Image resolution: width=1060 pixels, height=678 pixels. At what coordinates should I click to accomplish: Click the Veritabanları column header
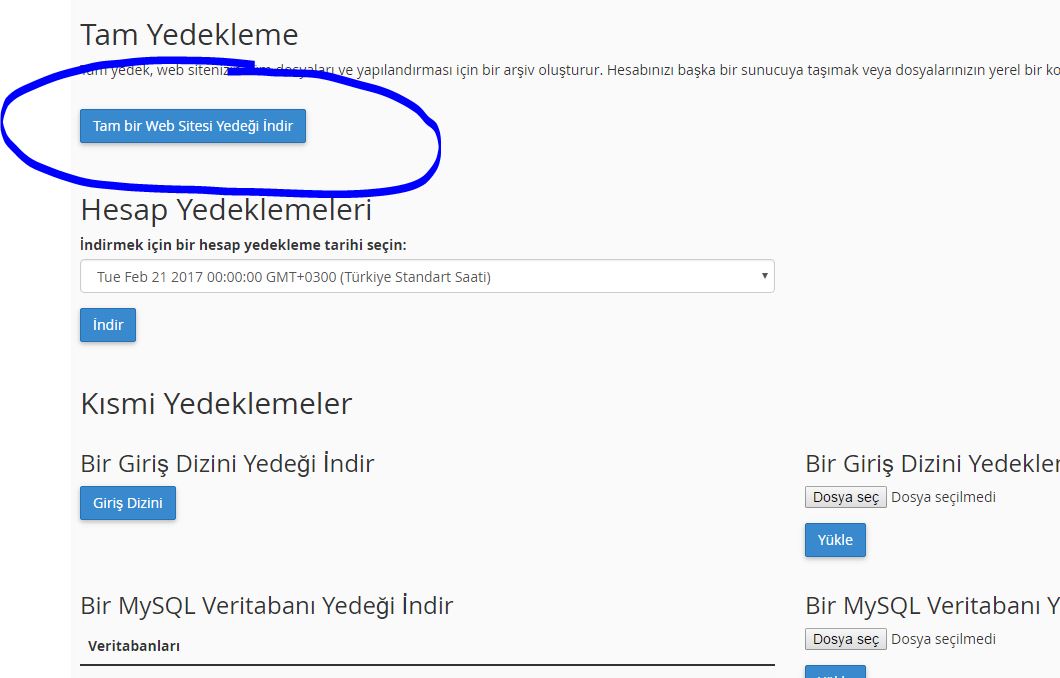pyautogui.click(x=134, y=646)
